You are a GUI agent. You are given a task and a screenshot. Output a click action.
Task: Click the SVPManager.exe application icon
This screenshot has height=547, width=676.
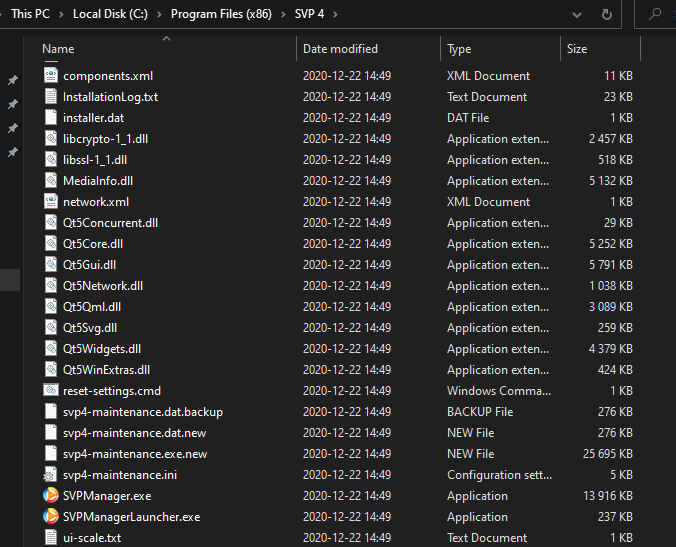pos(51,496)
